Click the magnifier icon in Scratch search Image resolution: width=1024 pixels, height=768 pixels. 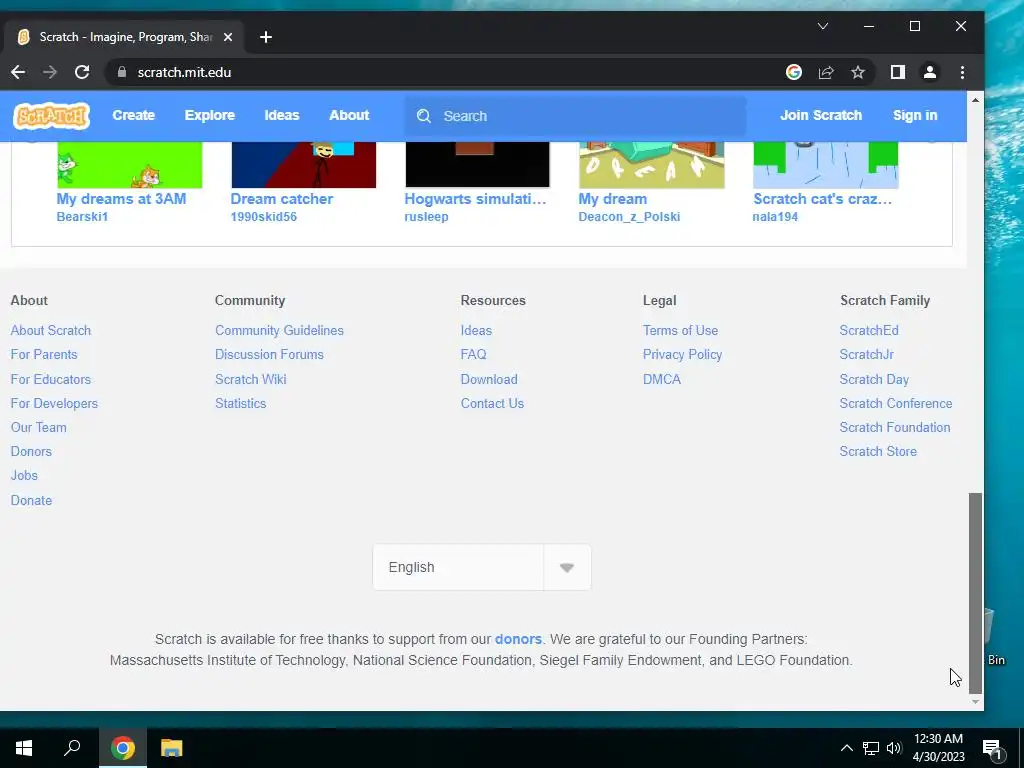coord(424,116)
